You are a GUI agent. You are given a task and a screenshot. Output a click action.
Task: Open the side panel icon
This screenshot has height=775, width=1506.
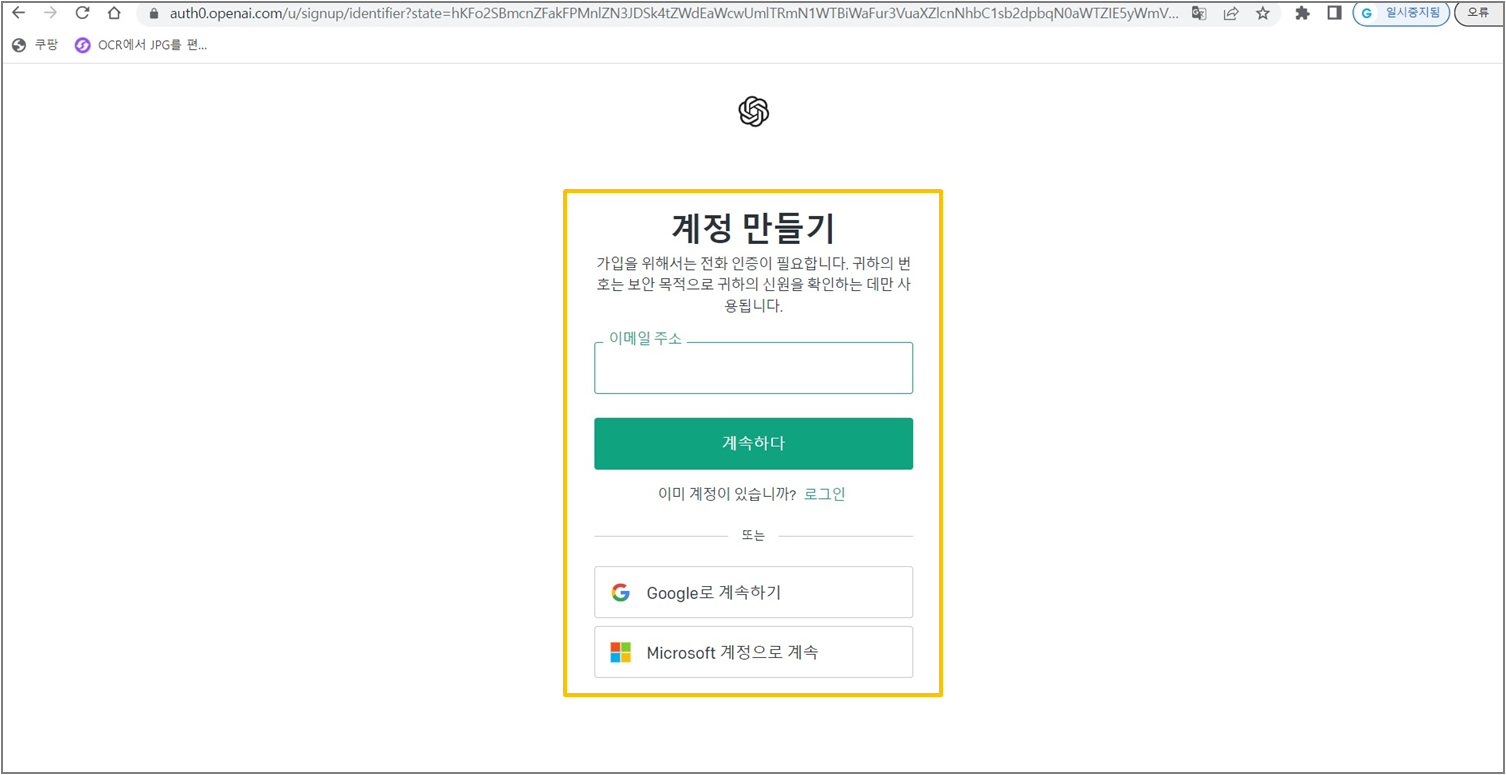click(x=1335, y=15)
